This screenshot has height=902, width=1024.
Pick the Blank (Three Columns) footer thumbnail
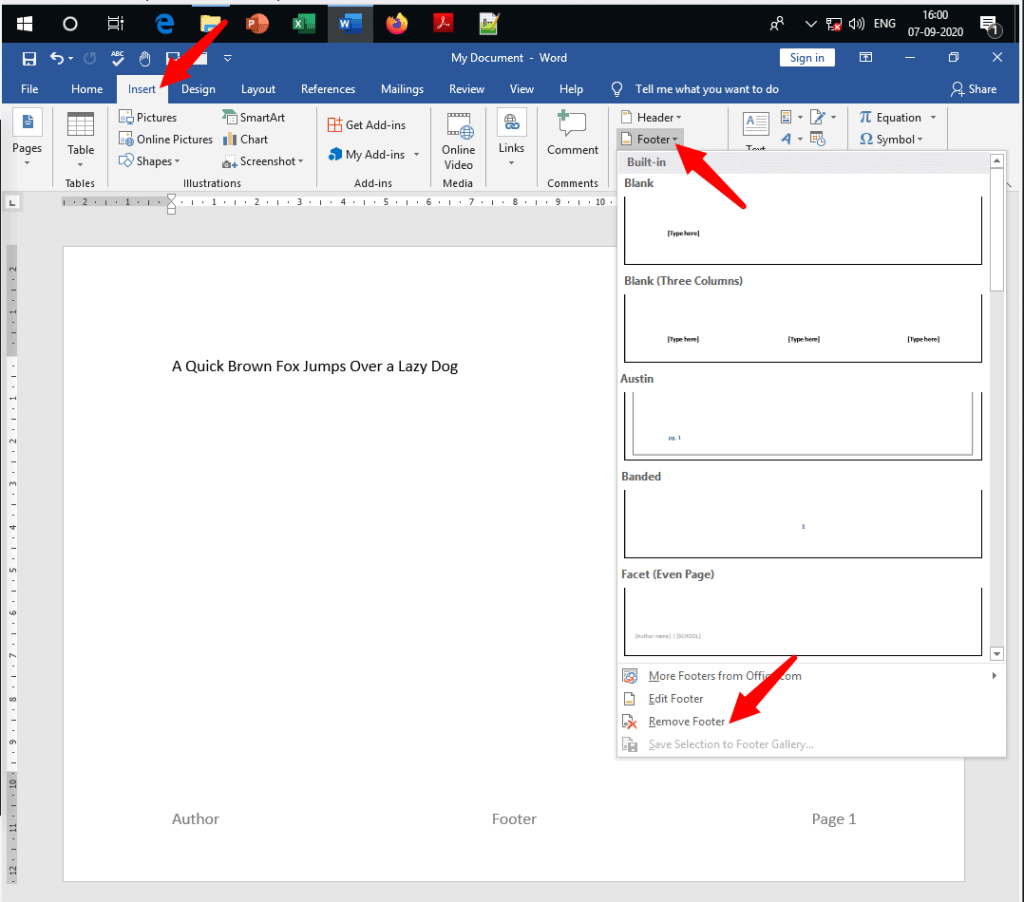[803, 328]
